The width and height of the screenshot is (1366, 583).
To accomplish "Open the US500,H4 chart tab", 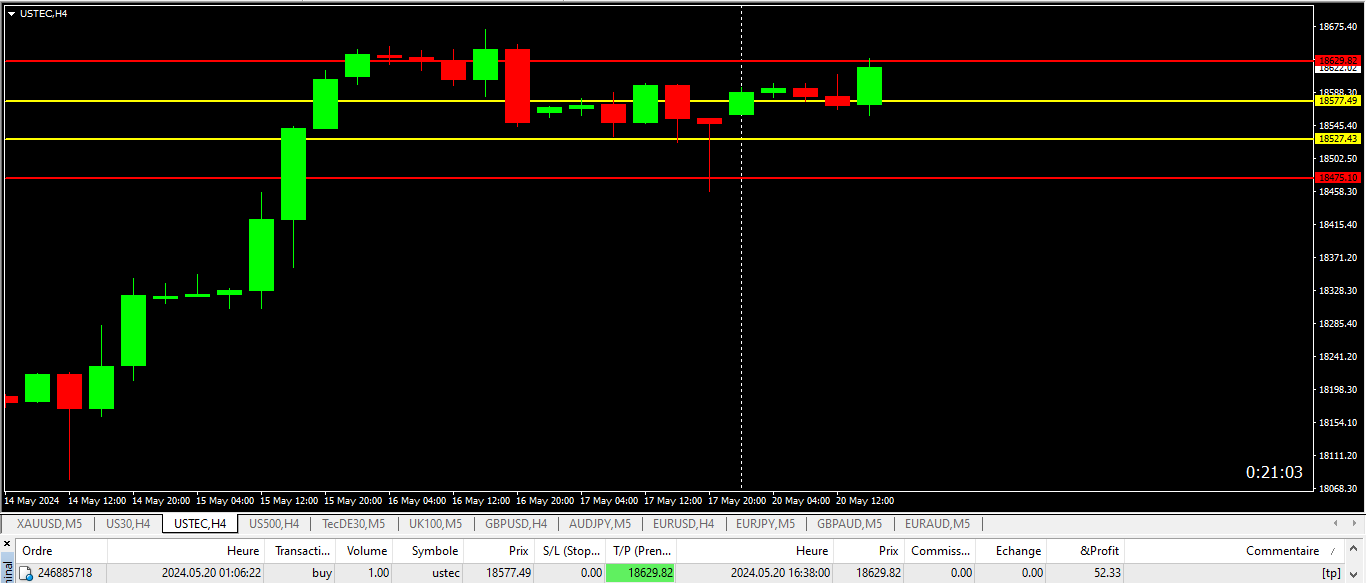I will tap(274, 523).
